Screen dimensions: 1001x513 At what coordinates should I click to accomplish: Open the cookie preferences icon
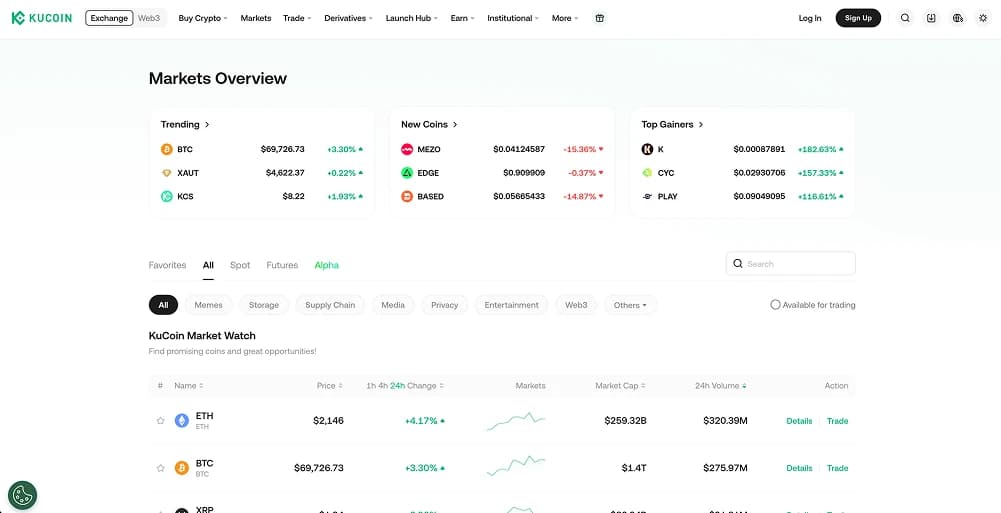coord(22,495)
